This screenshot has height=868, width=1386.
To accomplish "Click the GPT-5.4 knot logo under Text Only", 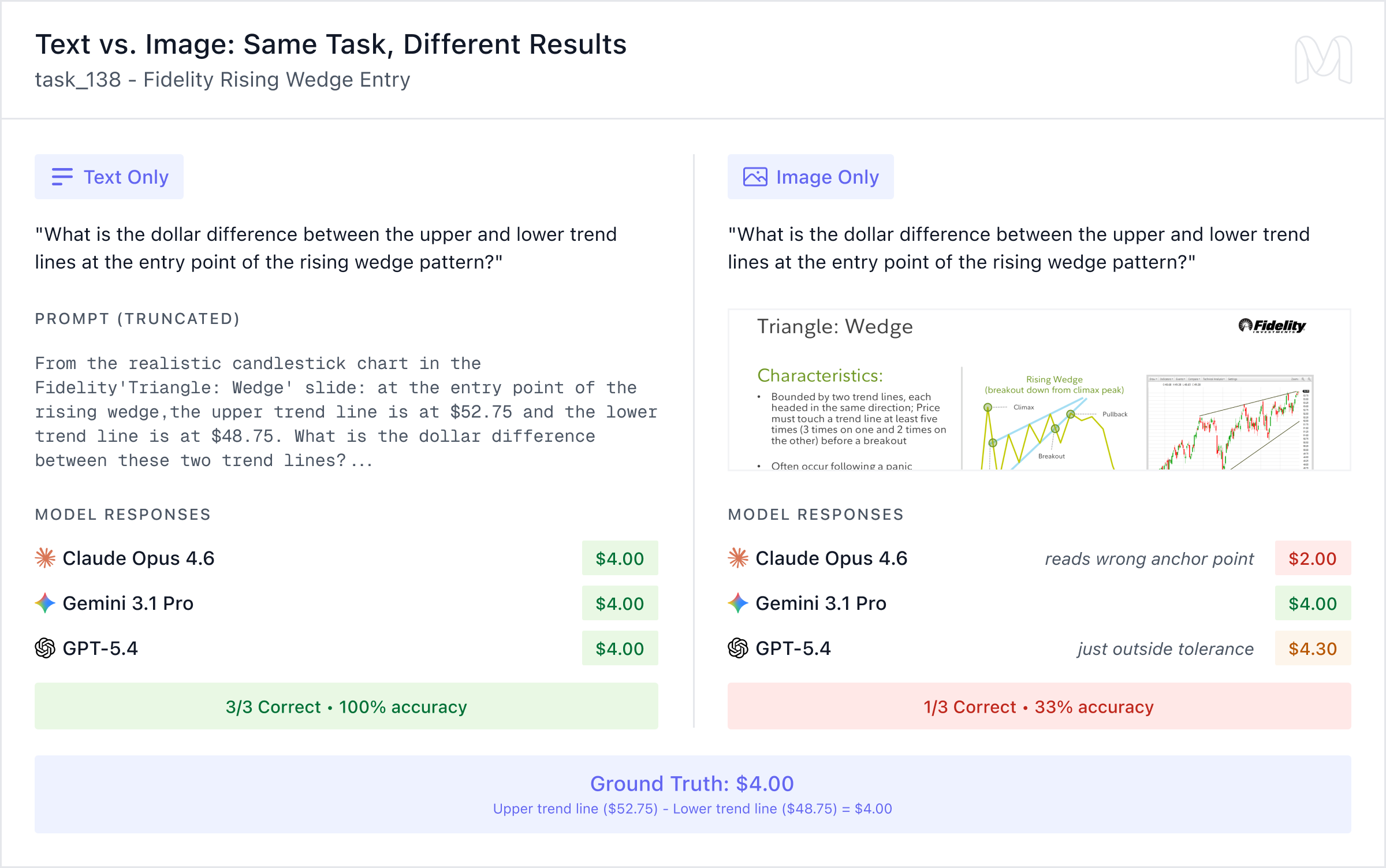I will pos(45,648).
